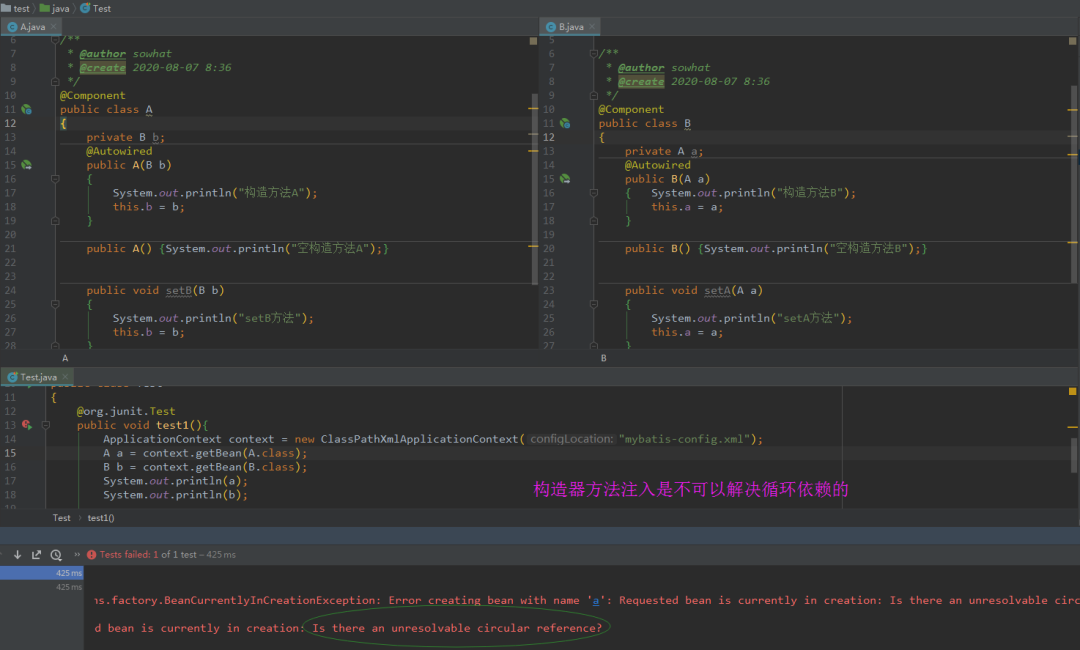Screen dimensions: 1080x650
Task: Select the second 425 ms test tree row
Action: click(x=41, y=587)
